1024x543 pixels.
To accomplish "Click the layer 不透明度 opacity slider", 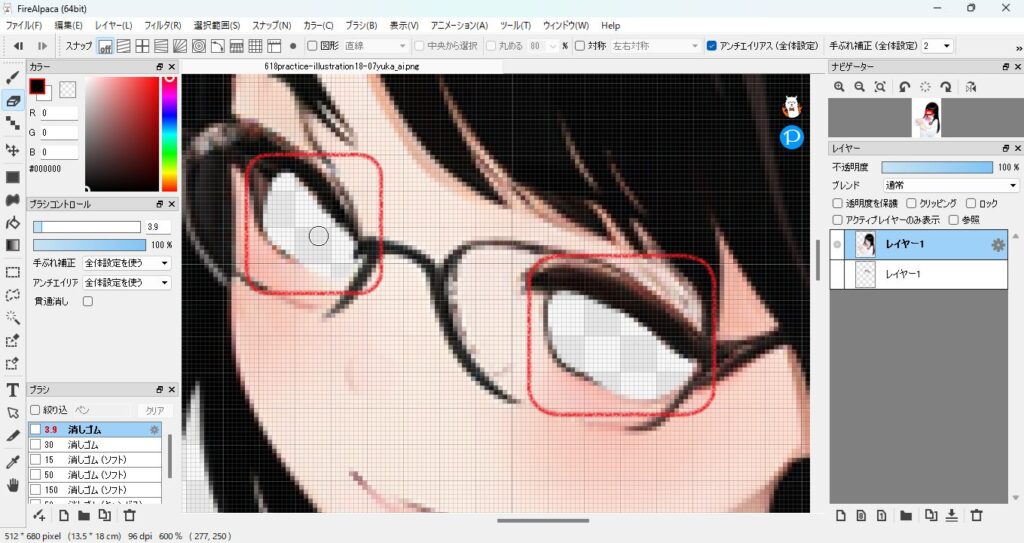I will (936, 167).
